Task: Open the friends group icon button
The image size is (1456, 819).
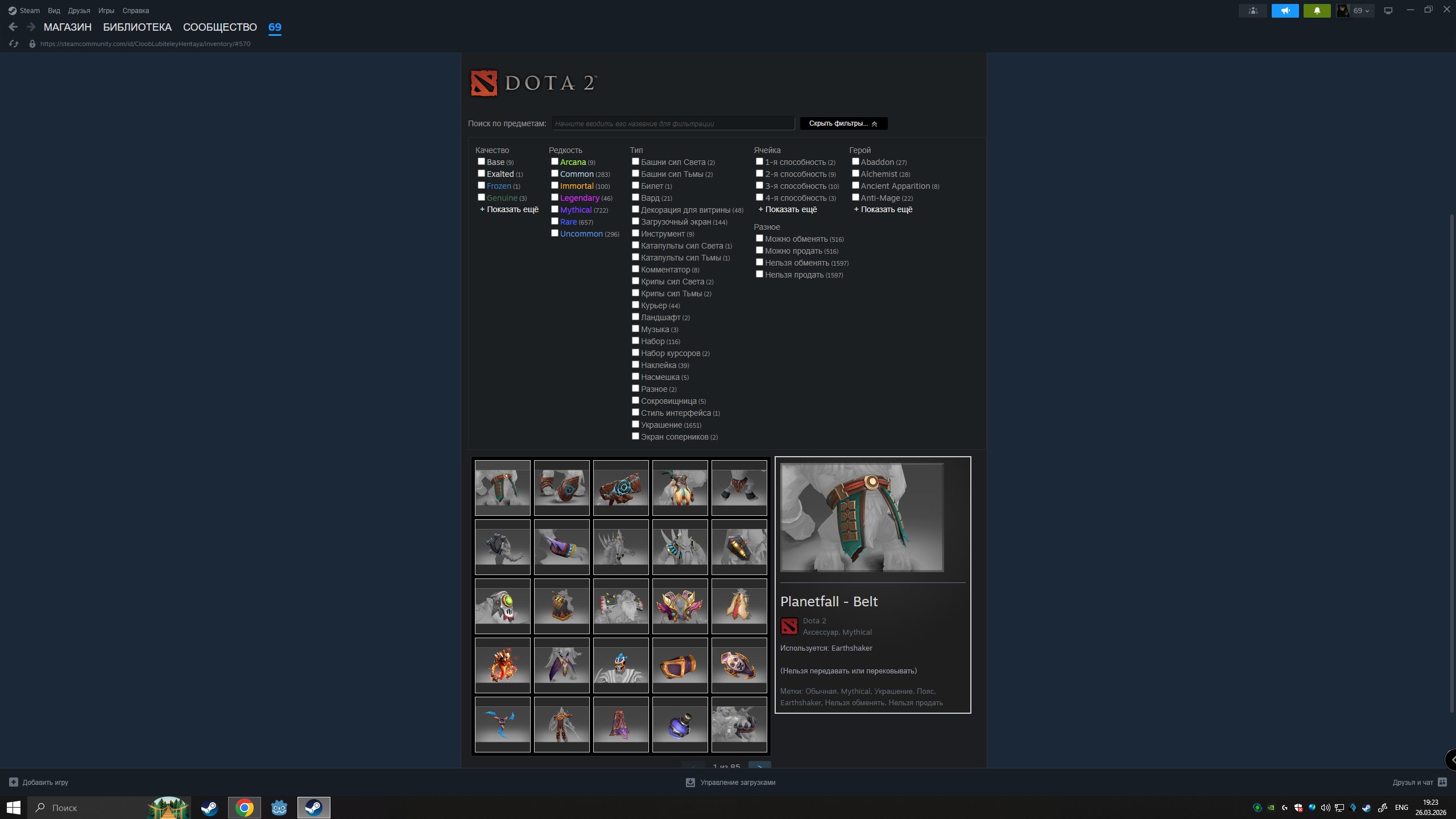Action: pyautogui.click(x=1253, y=10)
